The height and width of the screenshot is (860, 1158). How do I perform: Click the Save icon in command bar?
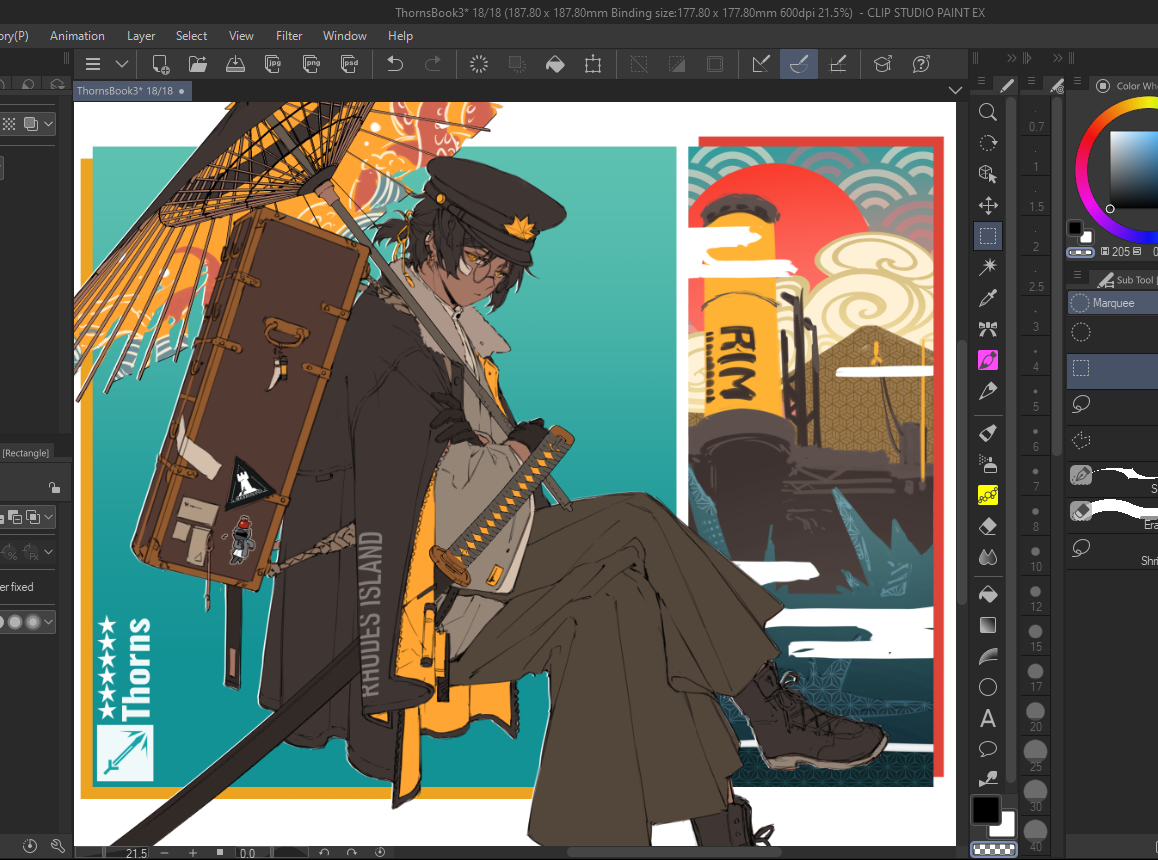tap(236, 64)
